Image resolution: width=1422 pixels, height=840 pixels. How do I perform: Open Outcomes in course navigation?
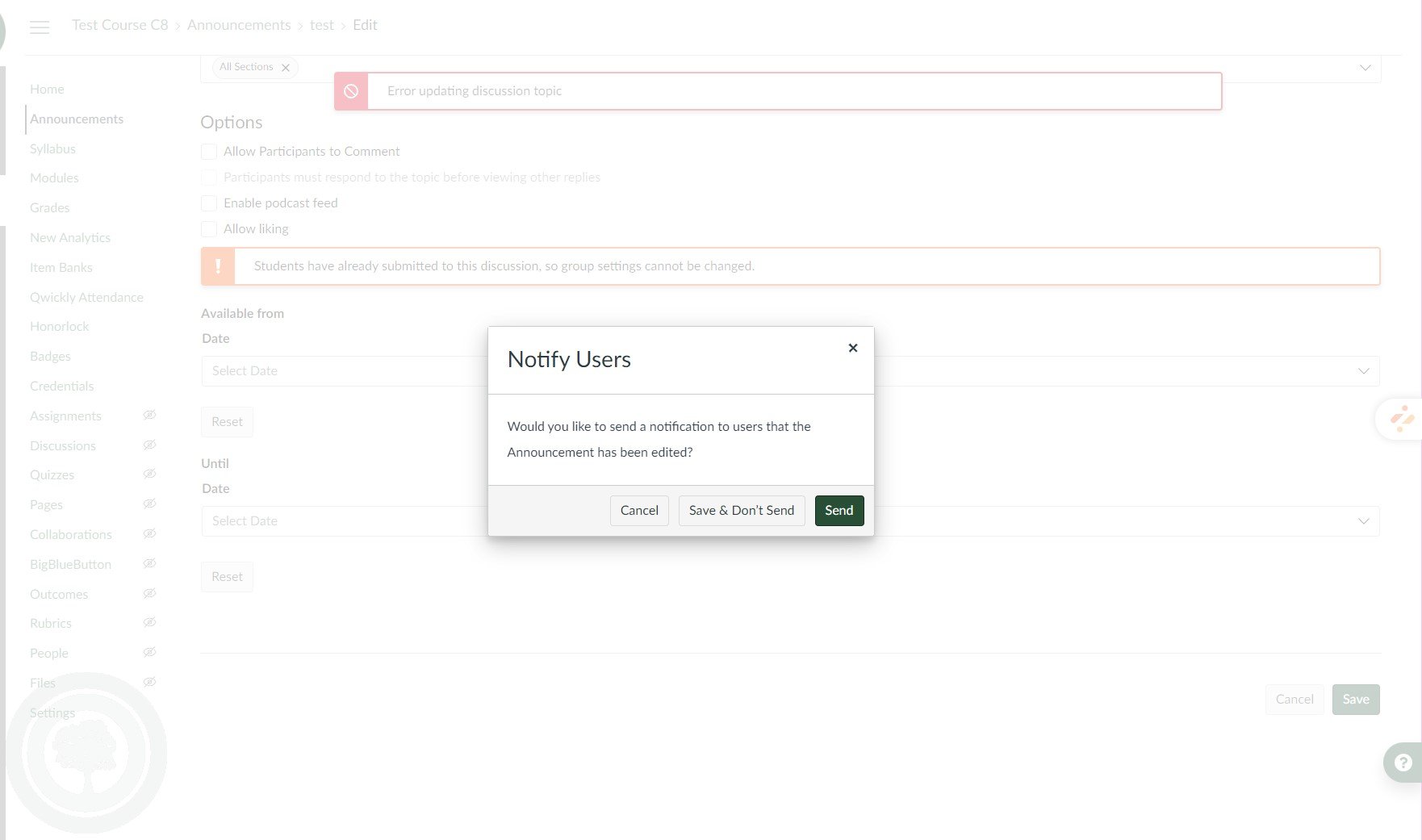pos(59,594)
